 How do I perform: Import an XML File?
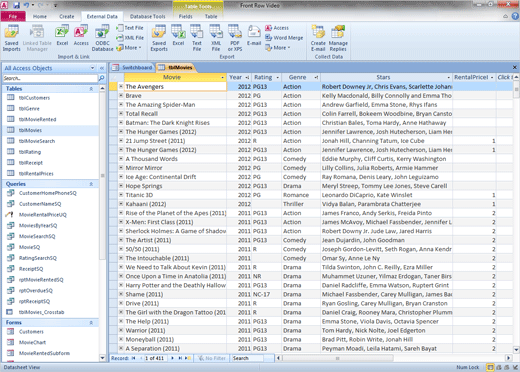[130, 38]
